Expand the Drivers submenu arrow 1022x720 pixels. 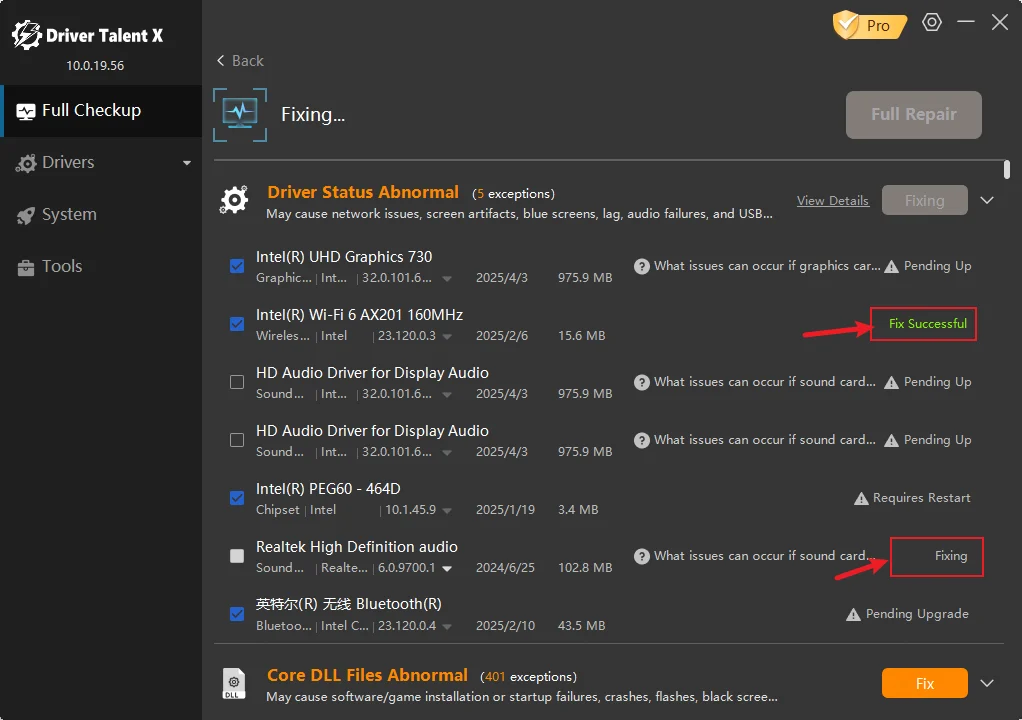(187, 163)
